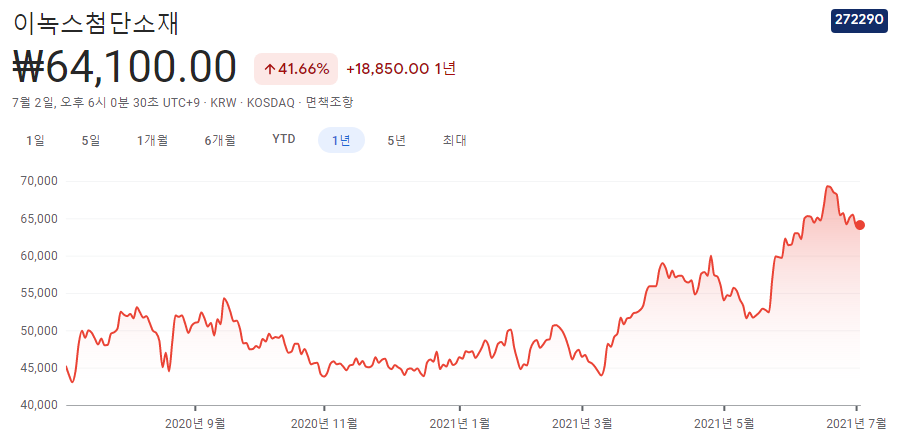Click the 50,000 y-axis label

click(39, 331)
